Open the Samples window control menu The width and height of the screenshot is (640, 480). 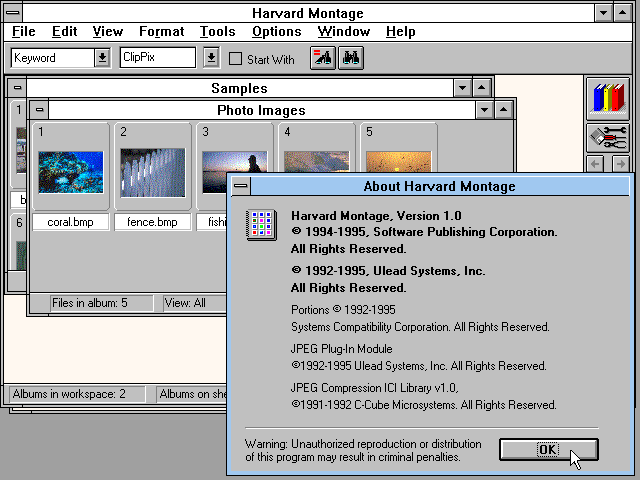pyautogui.click(x=17, y=89)
